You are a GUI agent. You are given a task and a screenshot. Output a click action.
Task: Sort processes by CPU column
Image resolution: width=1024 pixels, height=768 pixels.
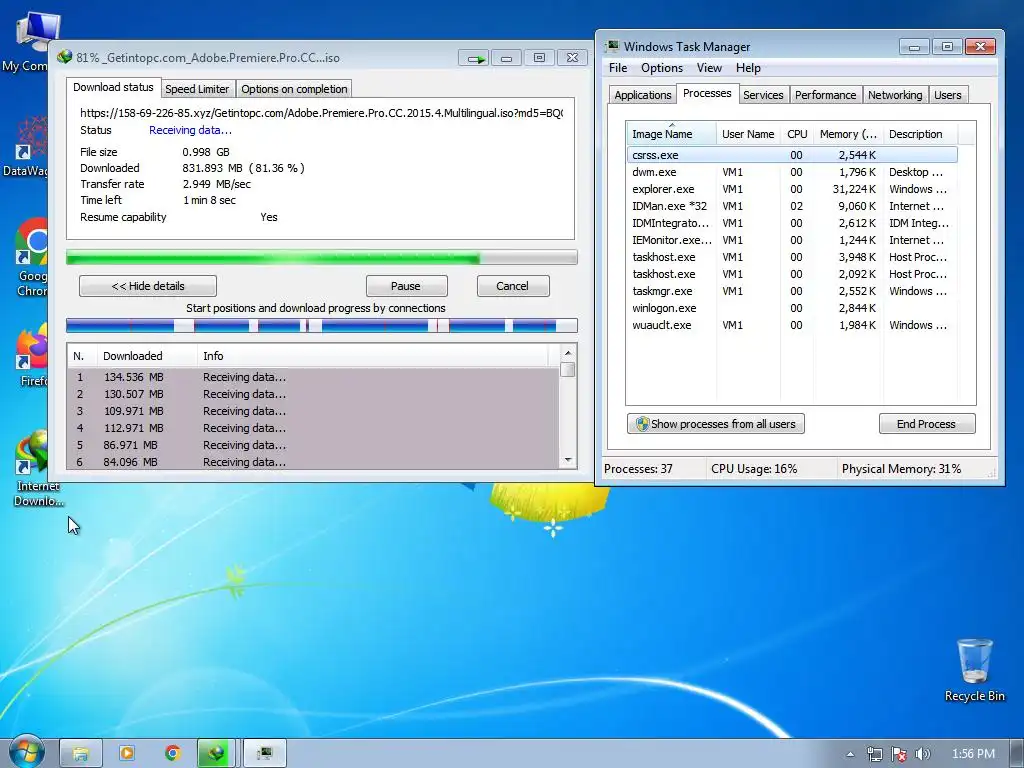coord(797,134)
